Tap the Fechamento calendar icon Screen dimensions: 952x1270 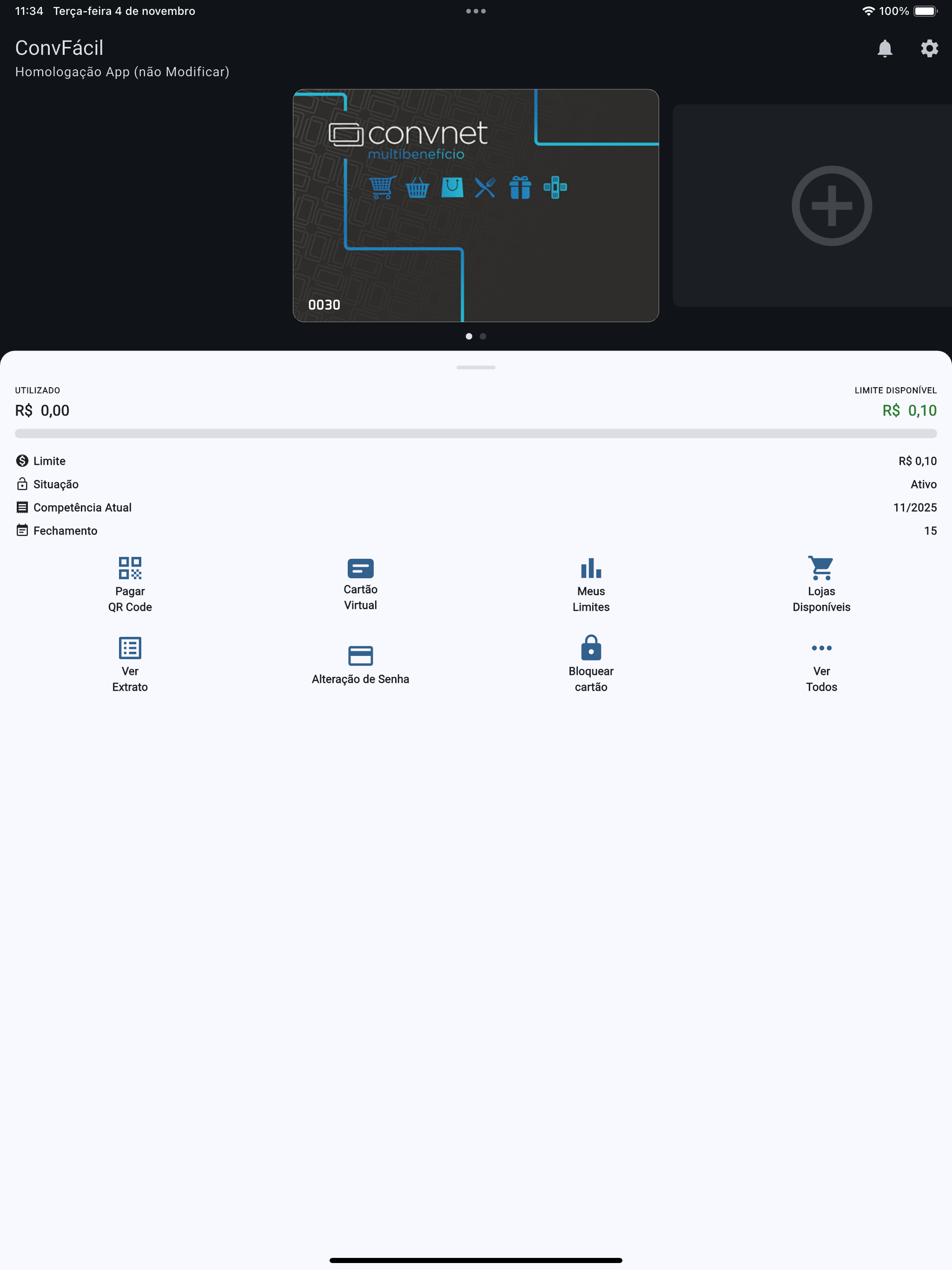coord(22,530)
